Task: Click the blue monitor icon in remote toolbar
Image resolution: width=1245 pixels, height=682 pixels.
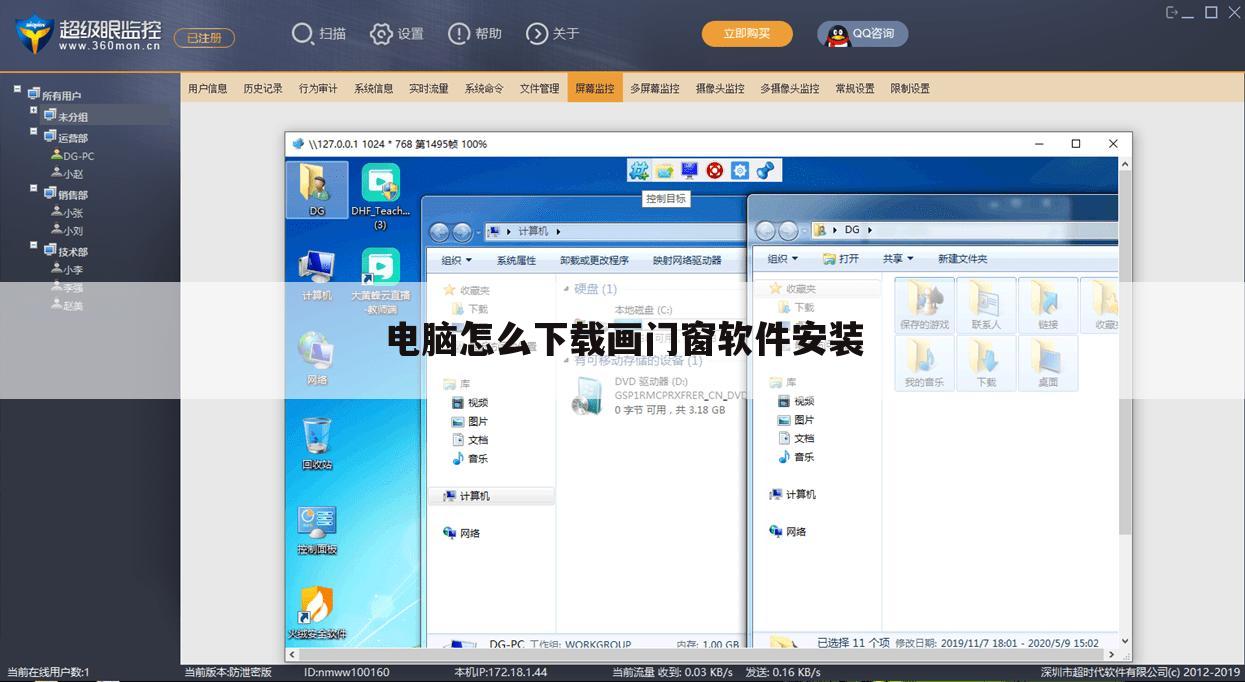Action: [690, 171]
